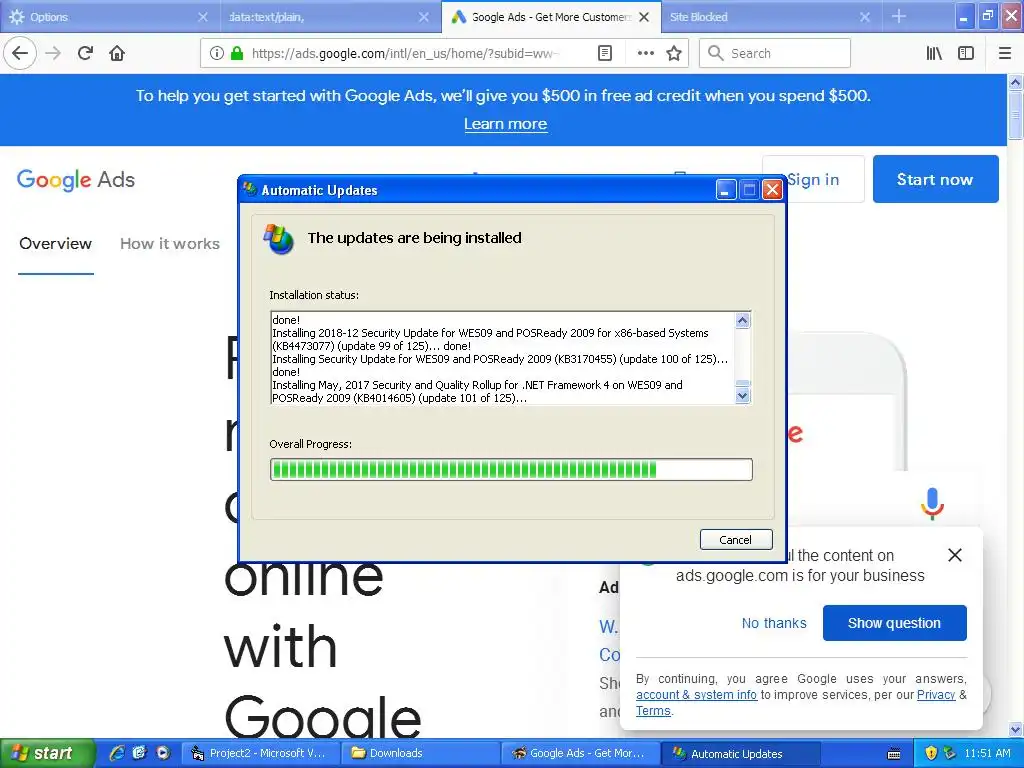Click the Overall Progress bar

pyautogui.click(x=511, y=470)
